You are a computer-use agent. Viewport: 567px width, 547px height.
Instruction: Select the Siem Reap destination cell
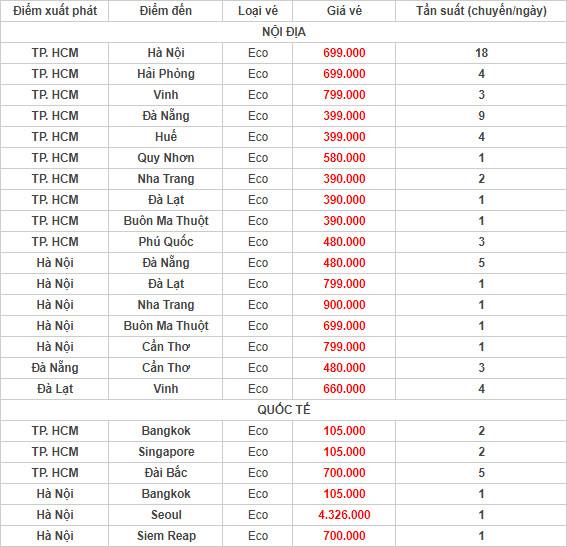coord(166,536)
